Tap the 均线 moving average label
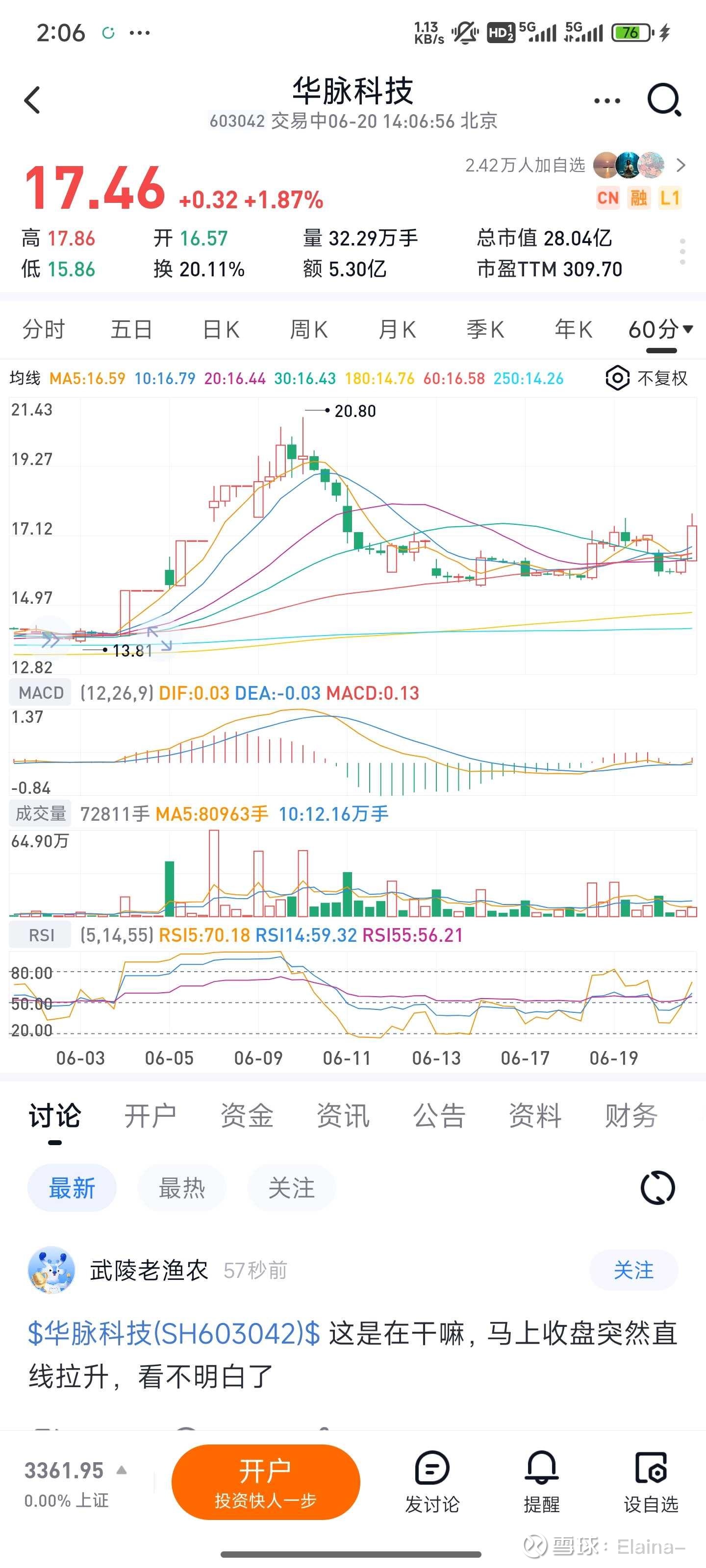706x1568 pixels. pos(25,379)
